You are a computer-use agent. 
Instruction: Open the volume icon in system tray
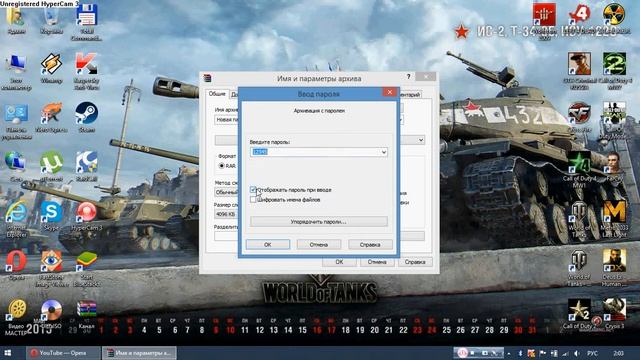tap(577, 353)
